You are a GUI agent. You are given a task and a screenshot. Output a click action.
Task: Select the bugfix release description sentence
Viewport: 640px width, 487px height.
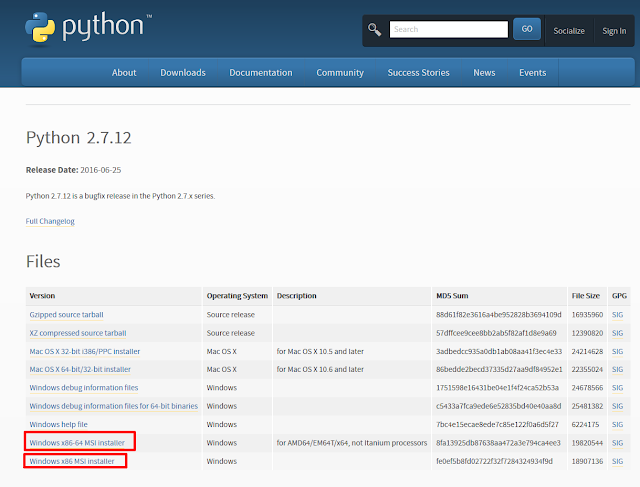click(x=120, y=196)
